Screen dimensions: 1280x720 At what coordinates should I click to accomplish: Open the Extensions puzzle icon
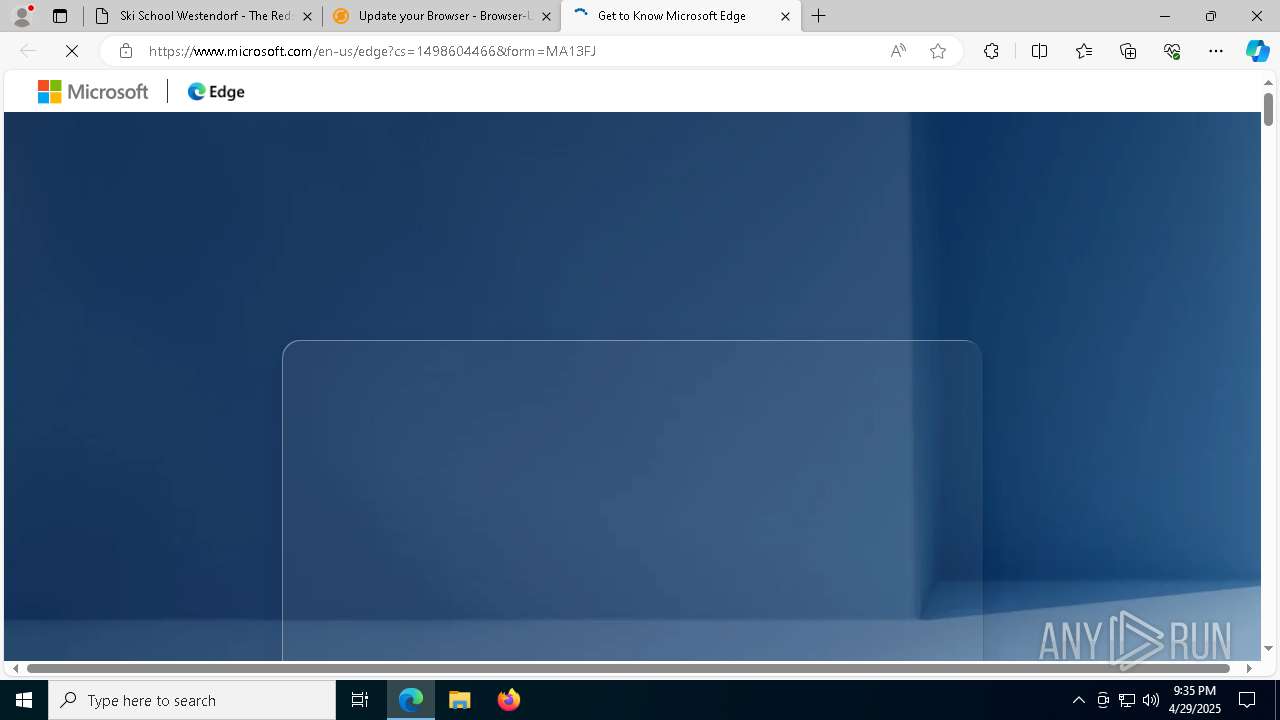[x=991, y=51]
